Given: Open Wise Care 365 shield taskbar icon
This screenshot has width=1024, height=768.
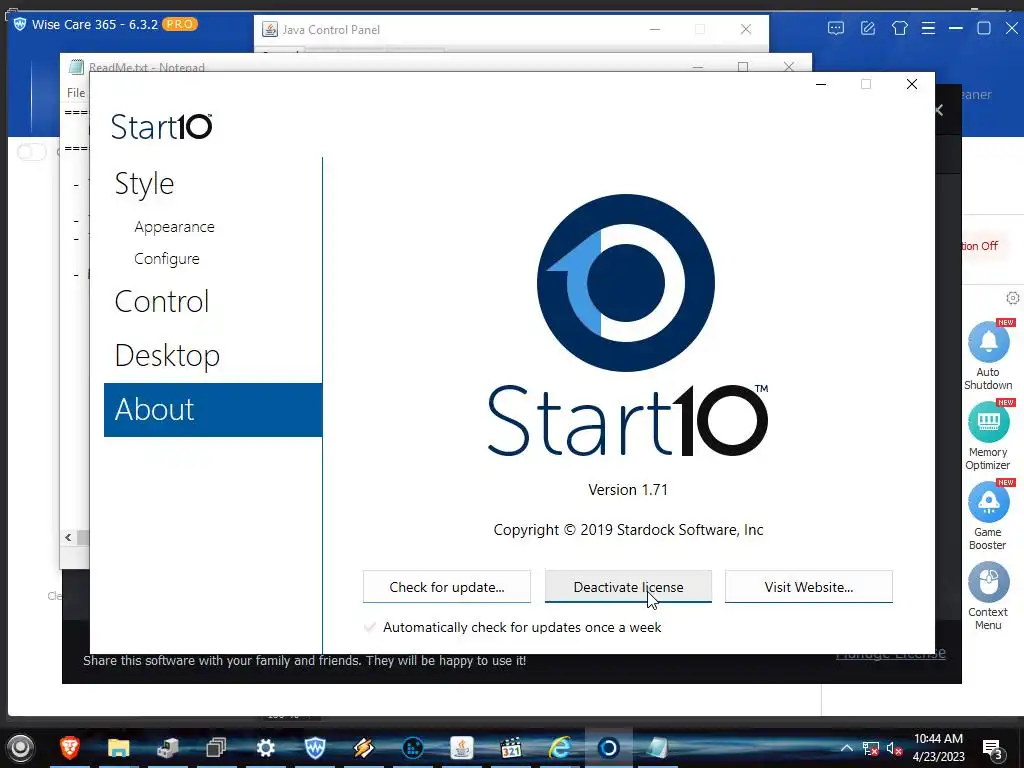Looking at the screenshot, I should click(315, 747).
